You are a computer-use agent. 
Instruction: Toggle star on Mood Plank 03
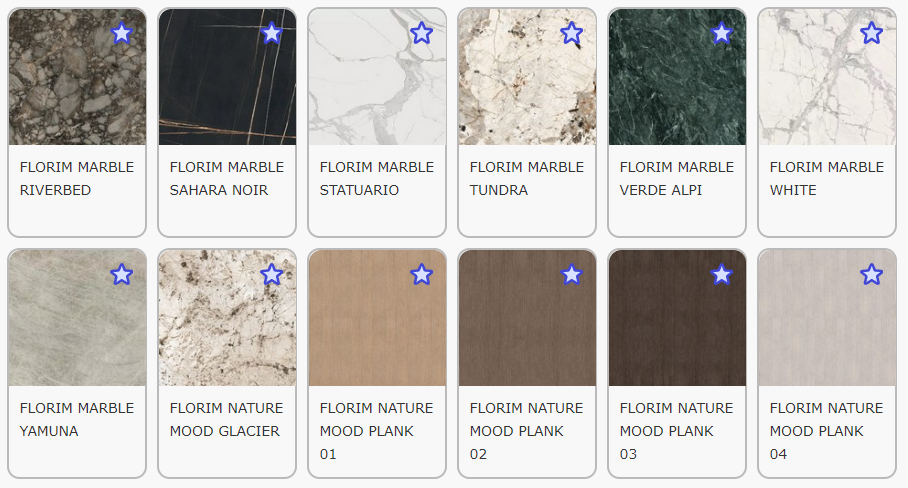point(722,274)
